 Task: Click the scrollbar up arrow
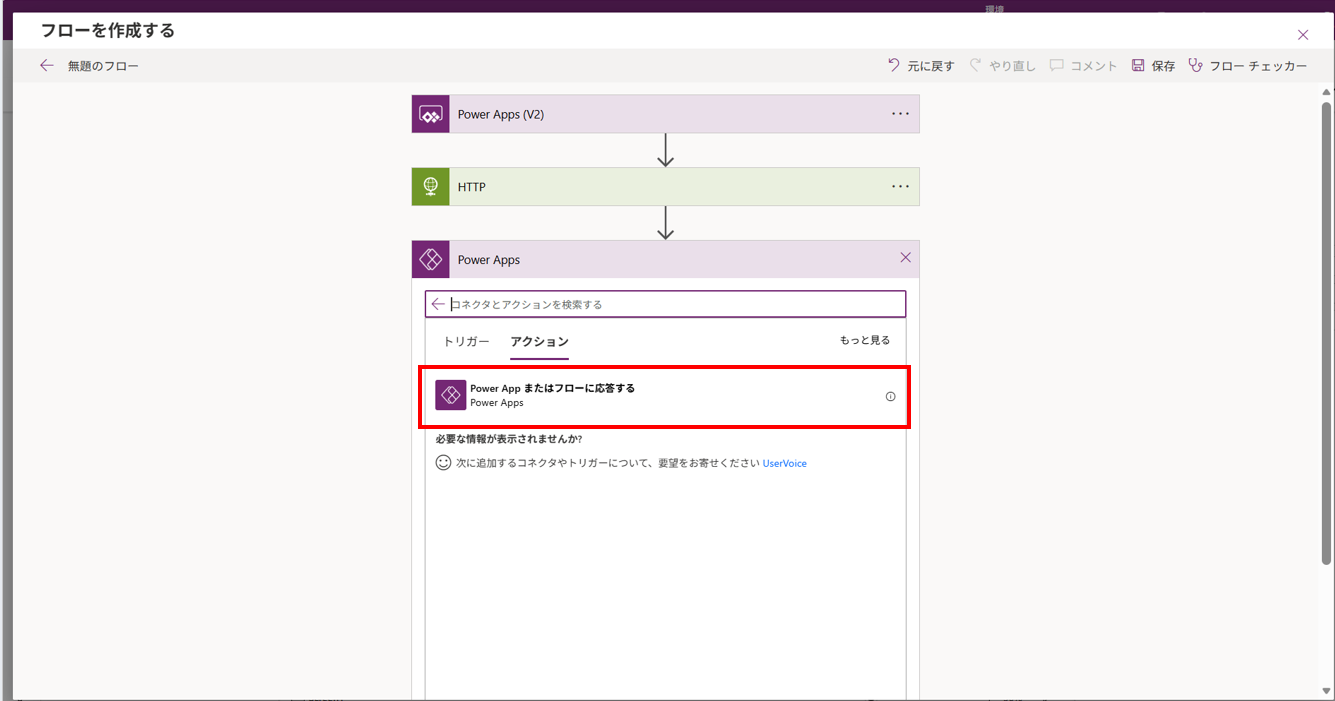tap(1326, 92)
